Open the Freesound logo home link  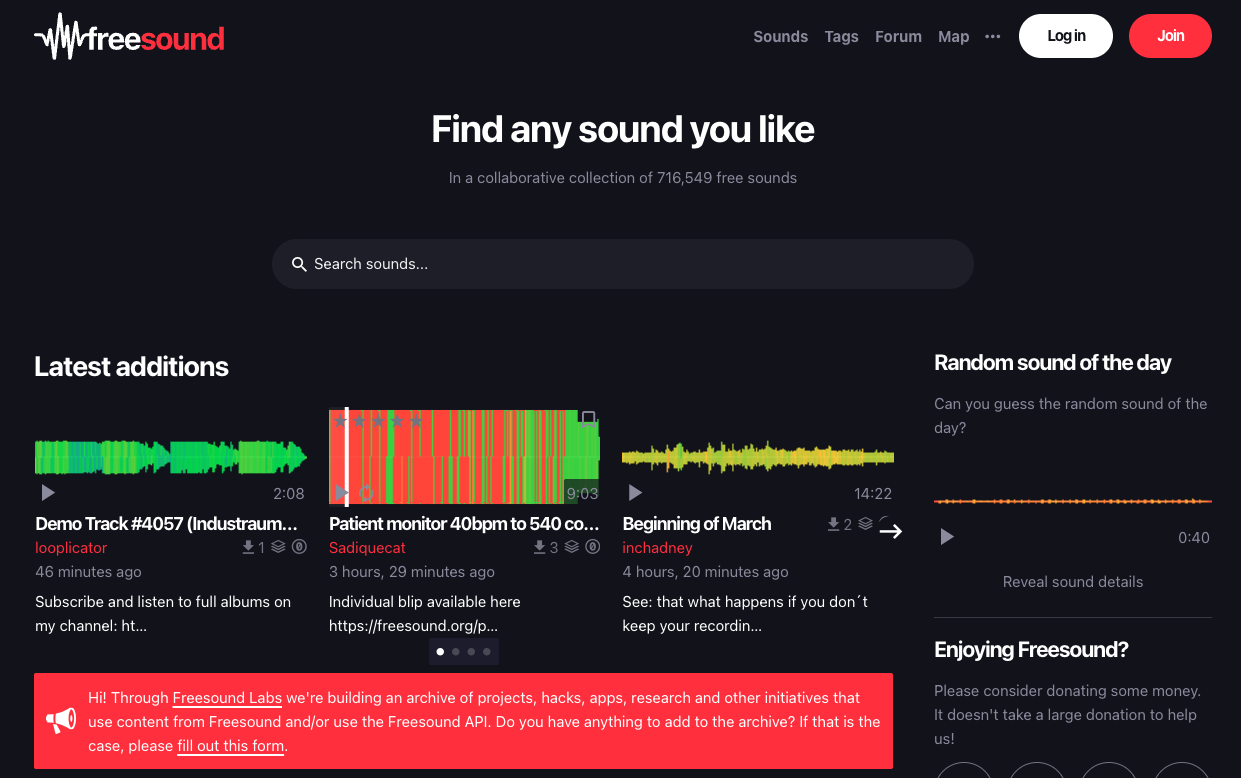tap(129, 37)
